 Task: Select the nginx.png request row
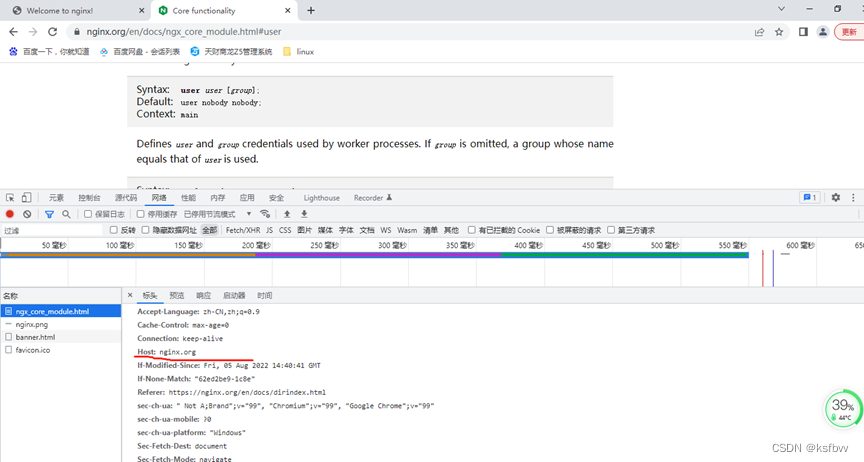tap(61, 324)
